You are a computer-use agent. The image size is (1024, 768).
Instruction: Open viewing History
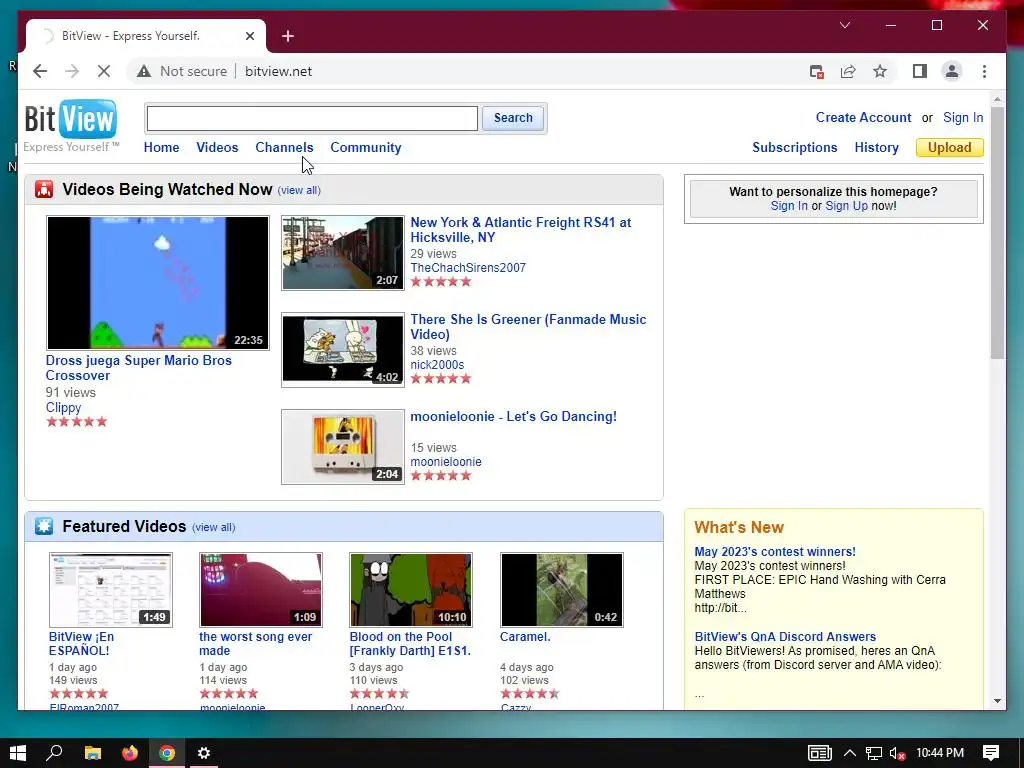point(876,148)
